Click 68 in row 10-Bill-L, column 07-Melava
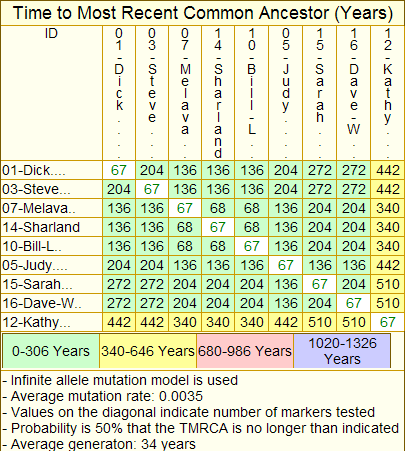 tap(185, 246)
